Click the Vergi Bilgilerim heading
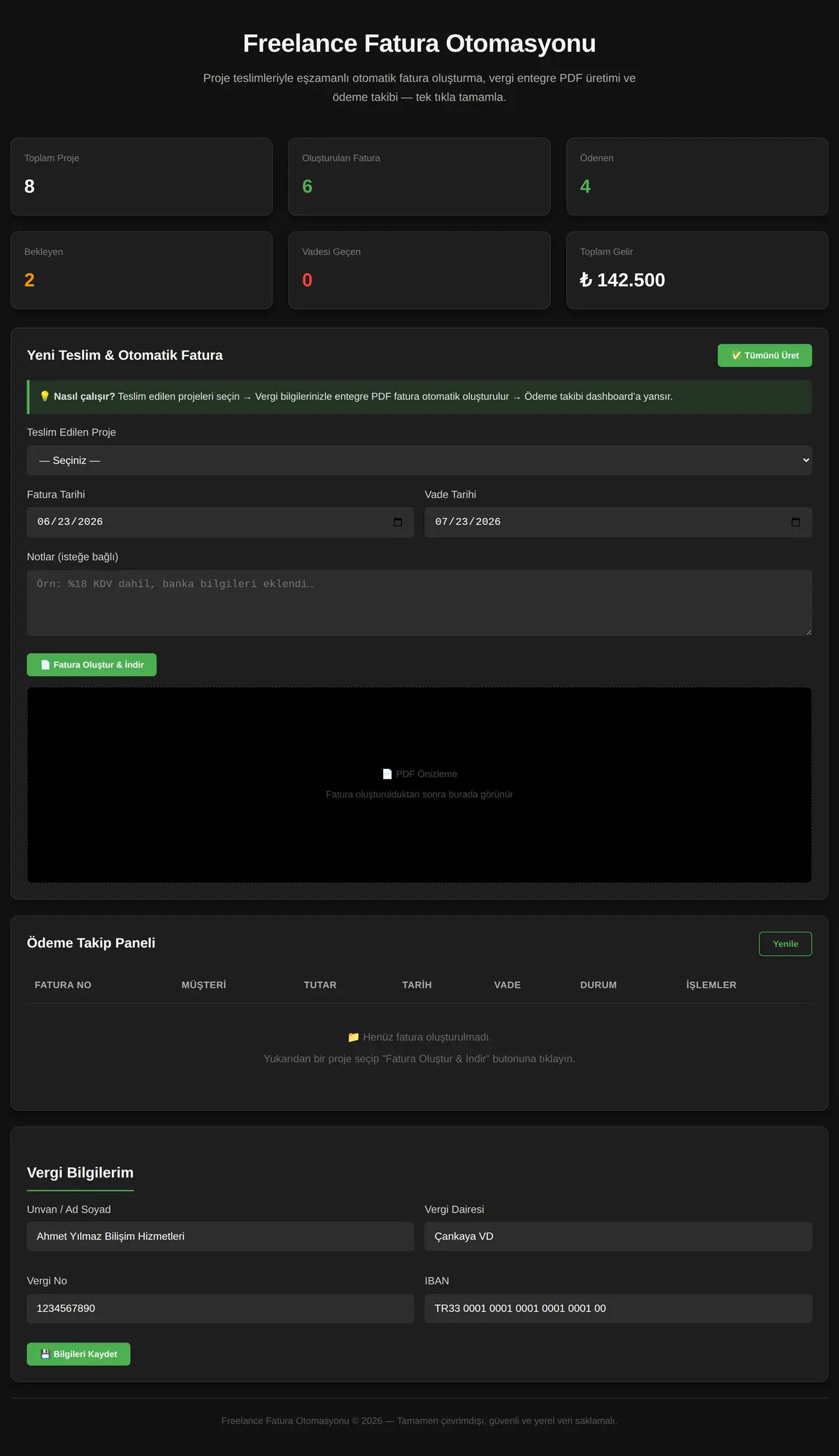The width and height of the screenshot is (839, 1456). tap(80, 1172)
